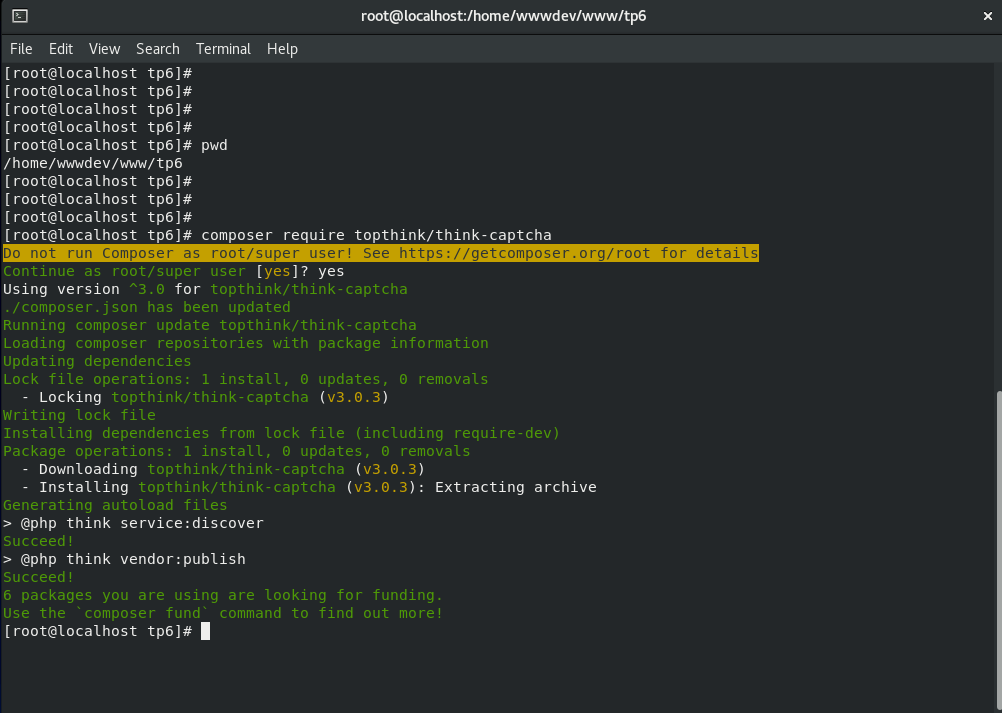Click '6 packages you are using' funding line

point(223,595)
